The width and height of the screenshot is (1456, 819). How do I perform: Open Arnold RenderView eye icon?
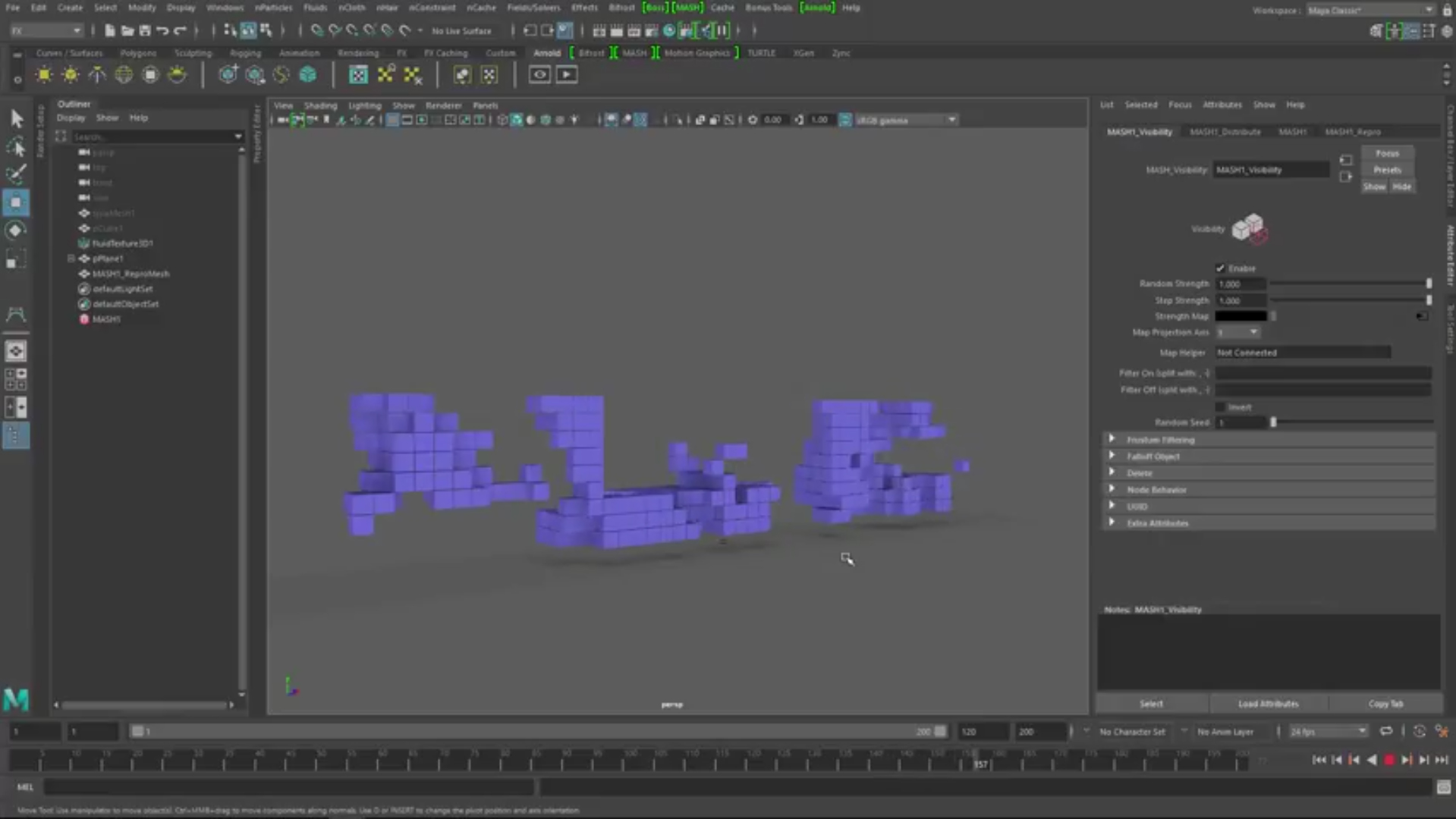coord(539,74)
